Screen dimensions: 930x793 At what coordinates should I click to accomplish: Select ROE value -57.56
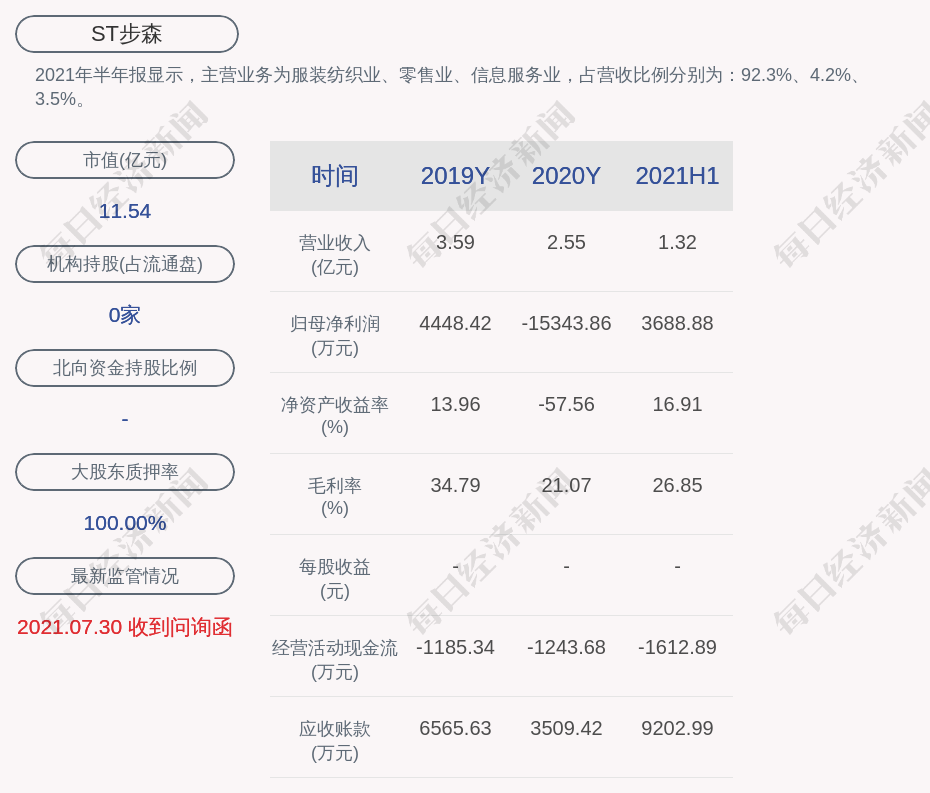click(566, 405)
